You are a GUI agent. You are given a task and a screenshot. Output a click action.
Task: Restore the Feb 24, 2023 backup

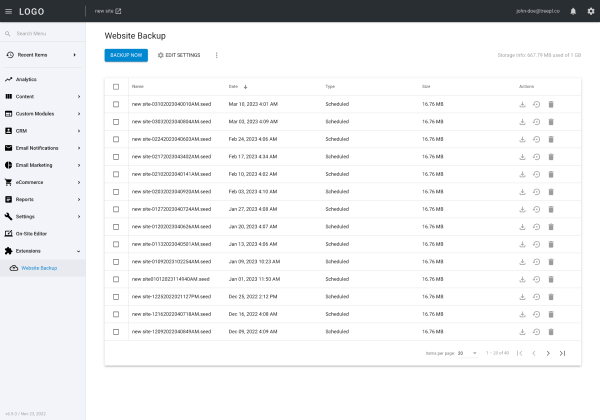point(536,139)
